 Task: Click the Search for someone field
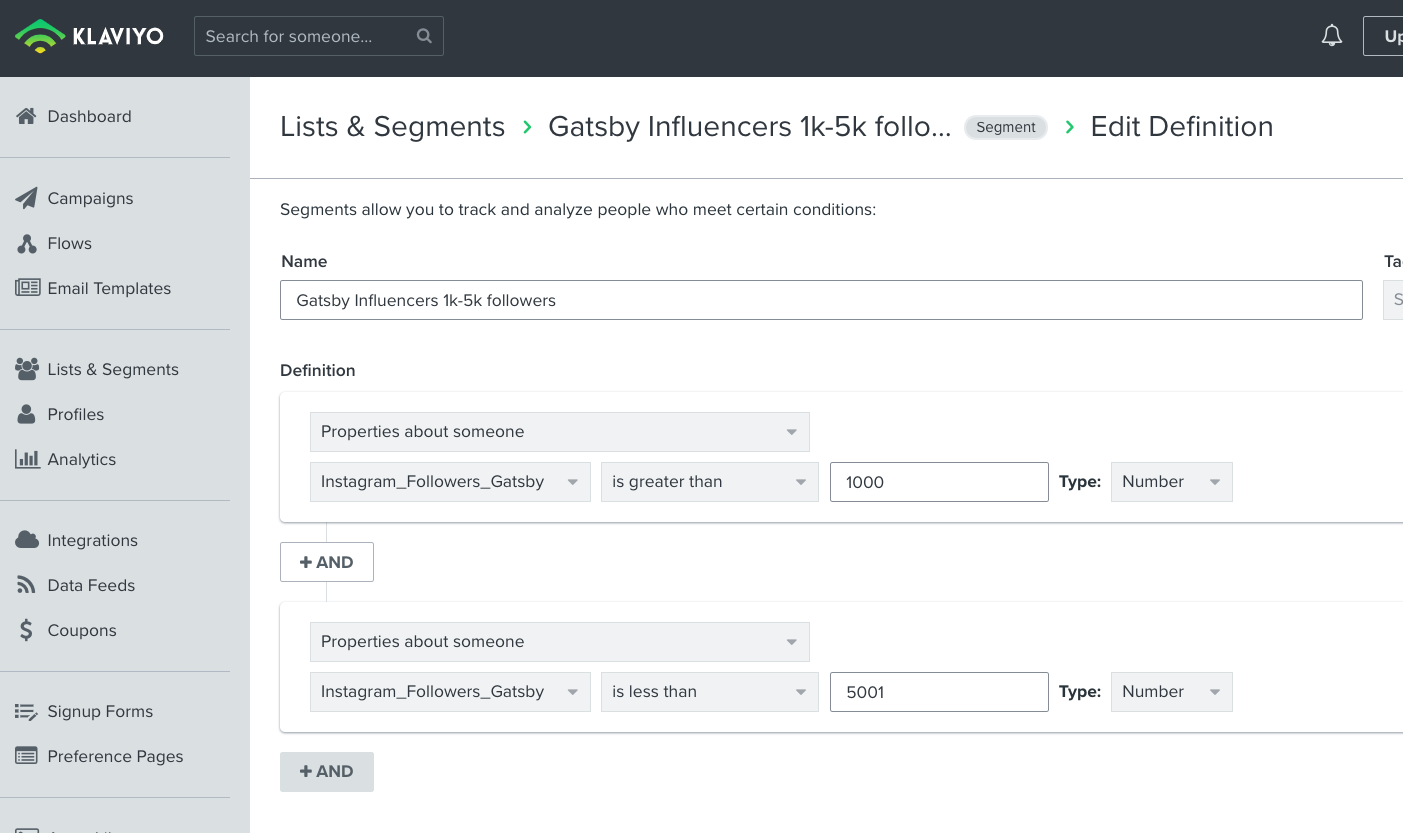[319, 36]
